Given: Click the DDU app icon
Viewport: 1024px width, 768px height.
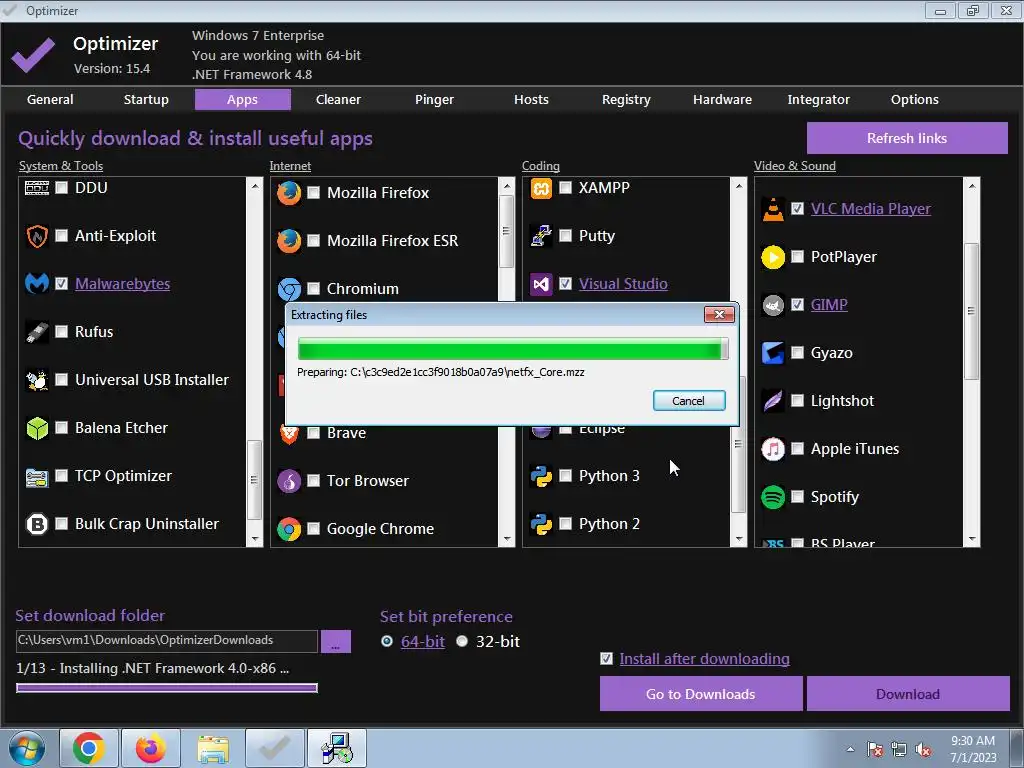Looking at the screenshot, I should click(x=37, y=188).
